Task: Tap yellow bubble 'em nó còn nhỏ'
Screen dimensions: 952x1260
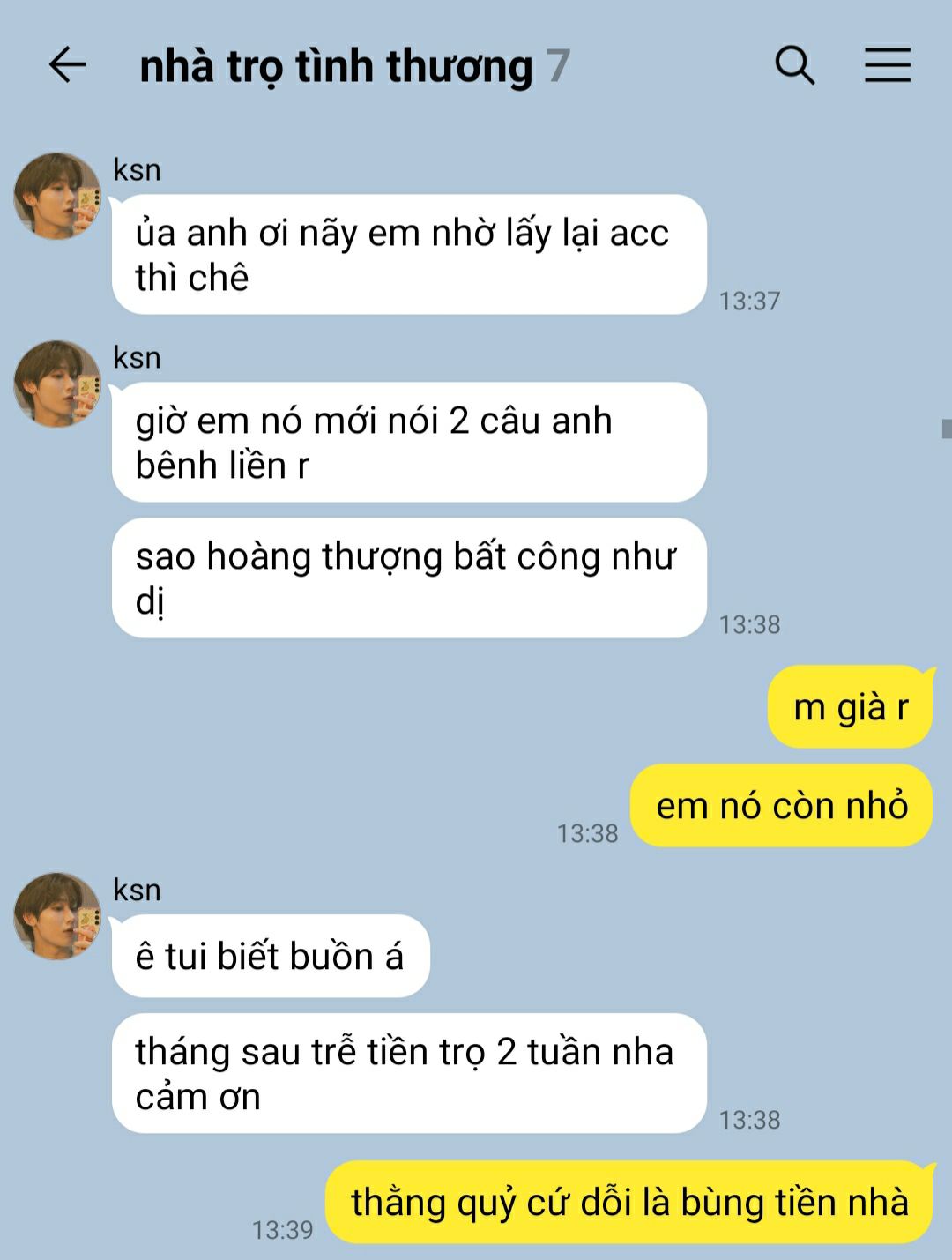Action: coord(781,806)
